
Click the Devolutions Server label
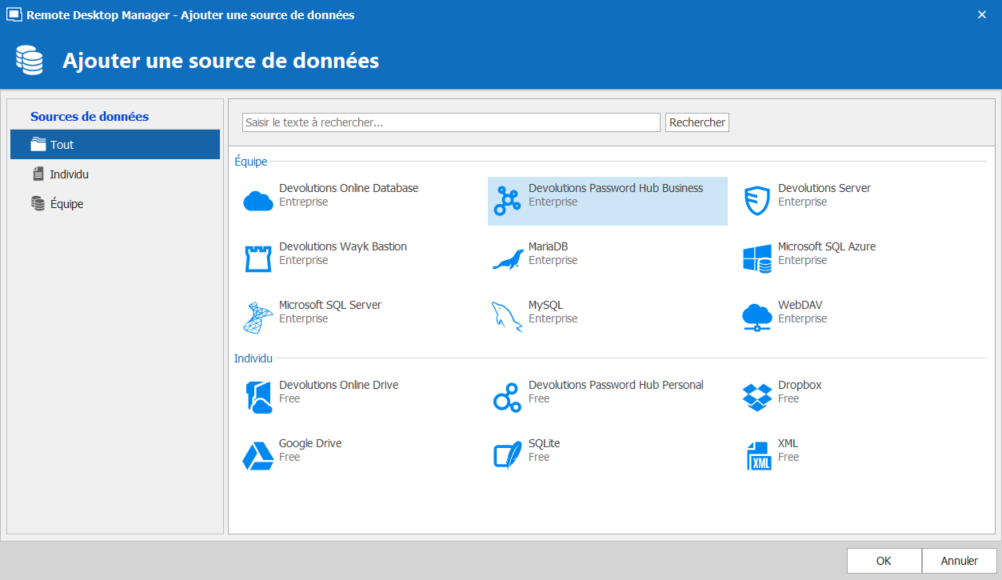coord(824,188)
